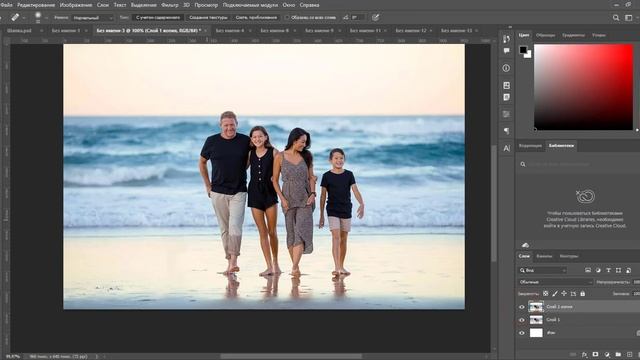Open the Файл menu
Screen dimensions: 640x360
coord(7,5)
